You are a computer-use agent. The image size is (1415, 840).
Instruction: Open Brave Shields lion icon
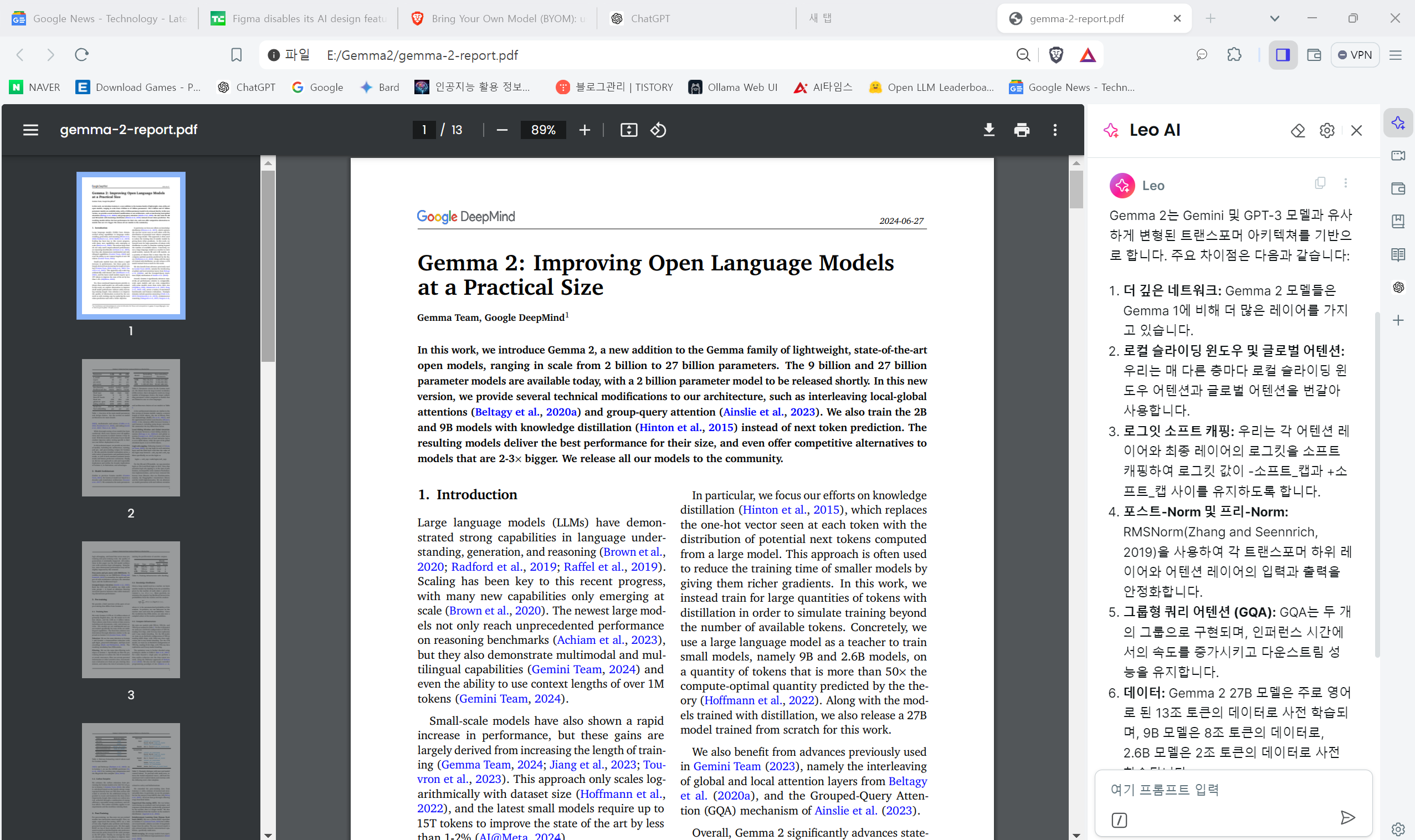pyautogui.click(x=1055, y=55)
